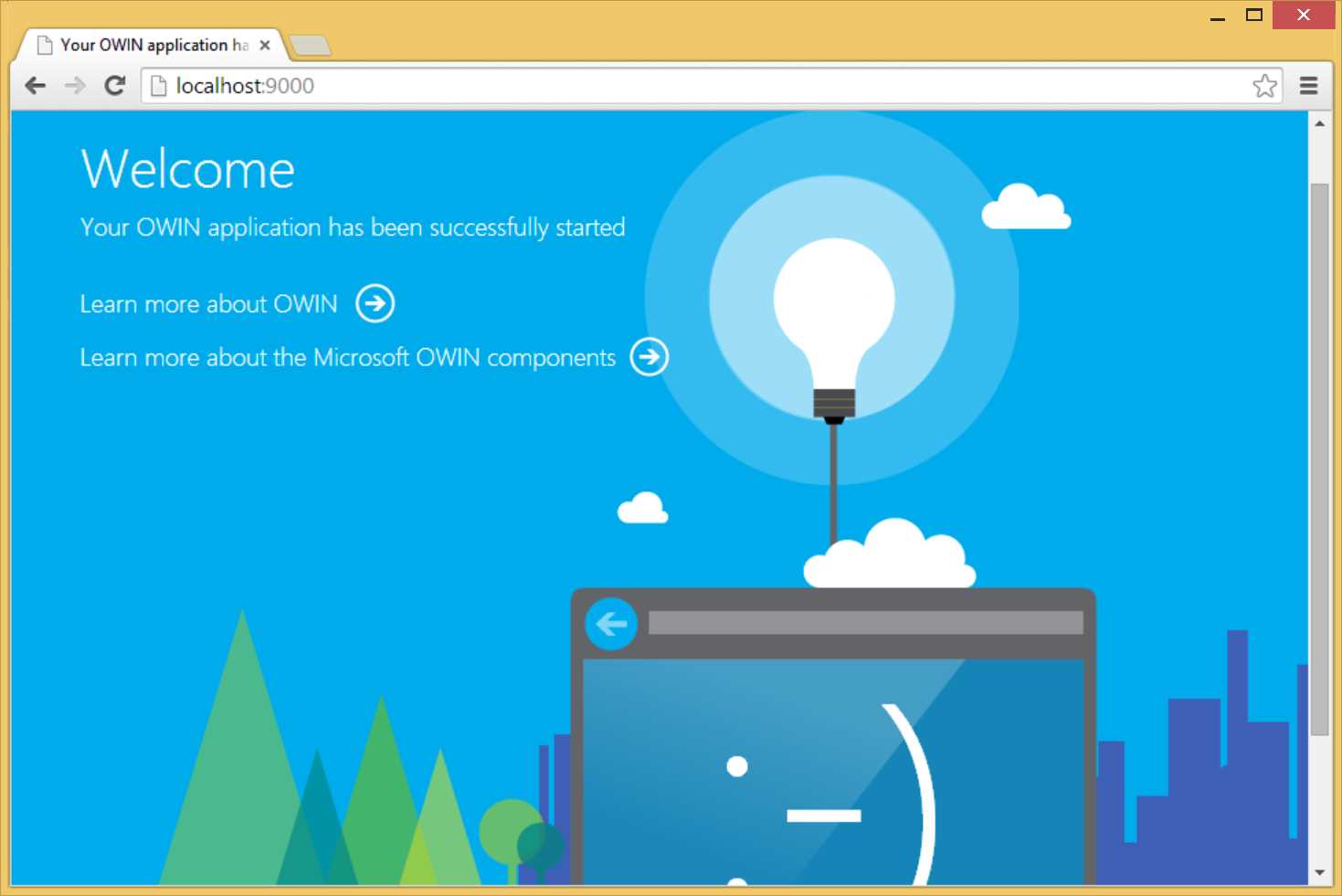Click the scrollbar down arrow
1342x896 pixels.
click(1319, 873)
